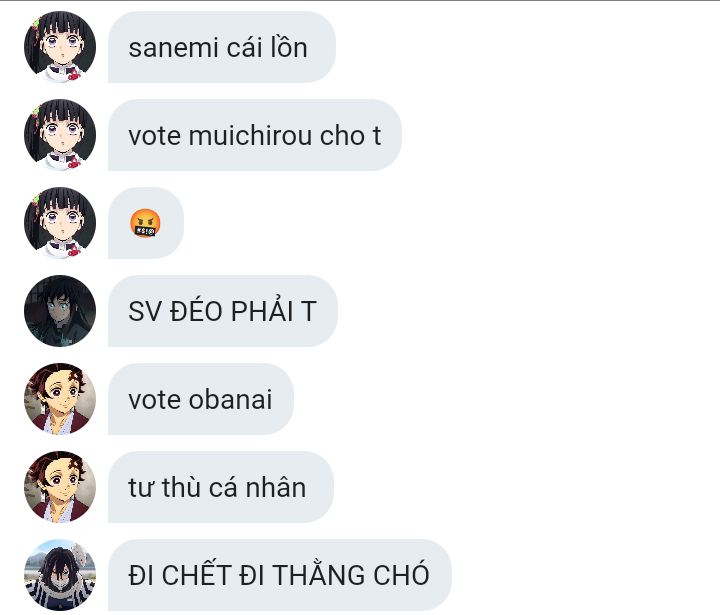Click the all-caps message starting with "SV"

[223, 311]
